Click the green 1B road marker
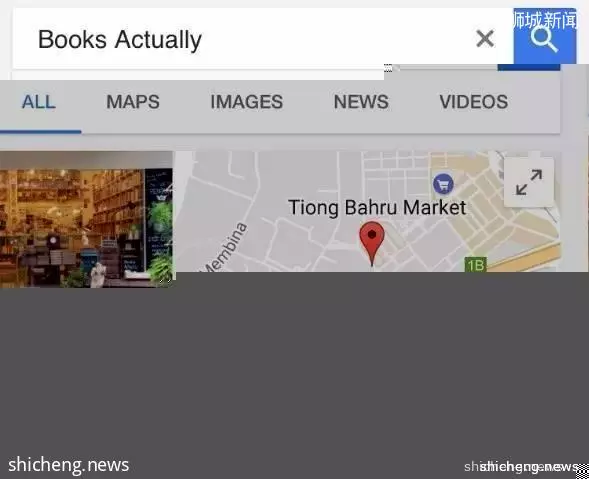This screenshot has height=479, width=589. coord(476,264)
